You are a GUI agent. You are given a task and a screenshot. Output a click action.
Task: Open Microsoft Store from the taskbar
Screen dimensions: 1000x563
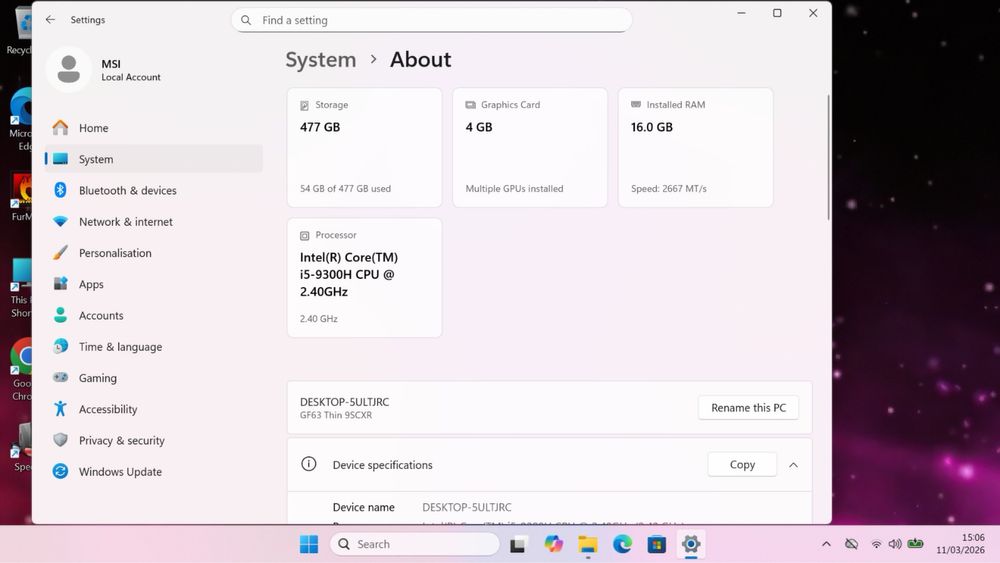tap(657, 544)
